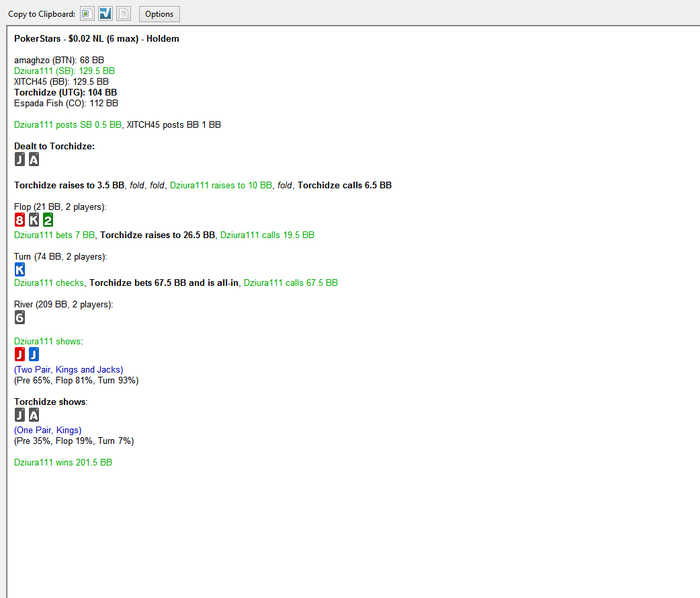Click 'Dziura111 (SB): 129.5 BB' line
700x598 pixels.
[64, 71]
